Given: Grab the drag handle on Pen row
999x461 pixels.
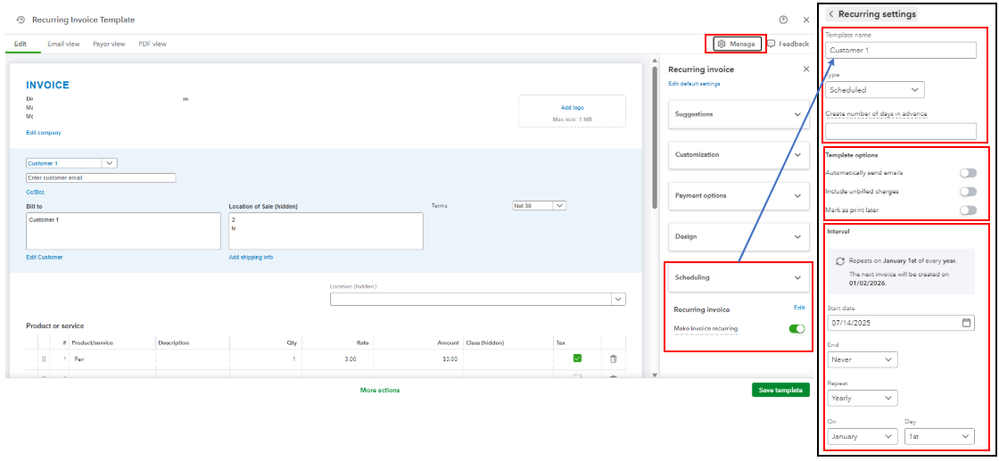Looking at the screenshot, I should (44, 359).
